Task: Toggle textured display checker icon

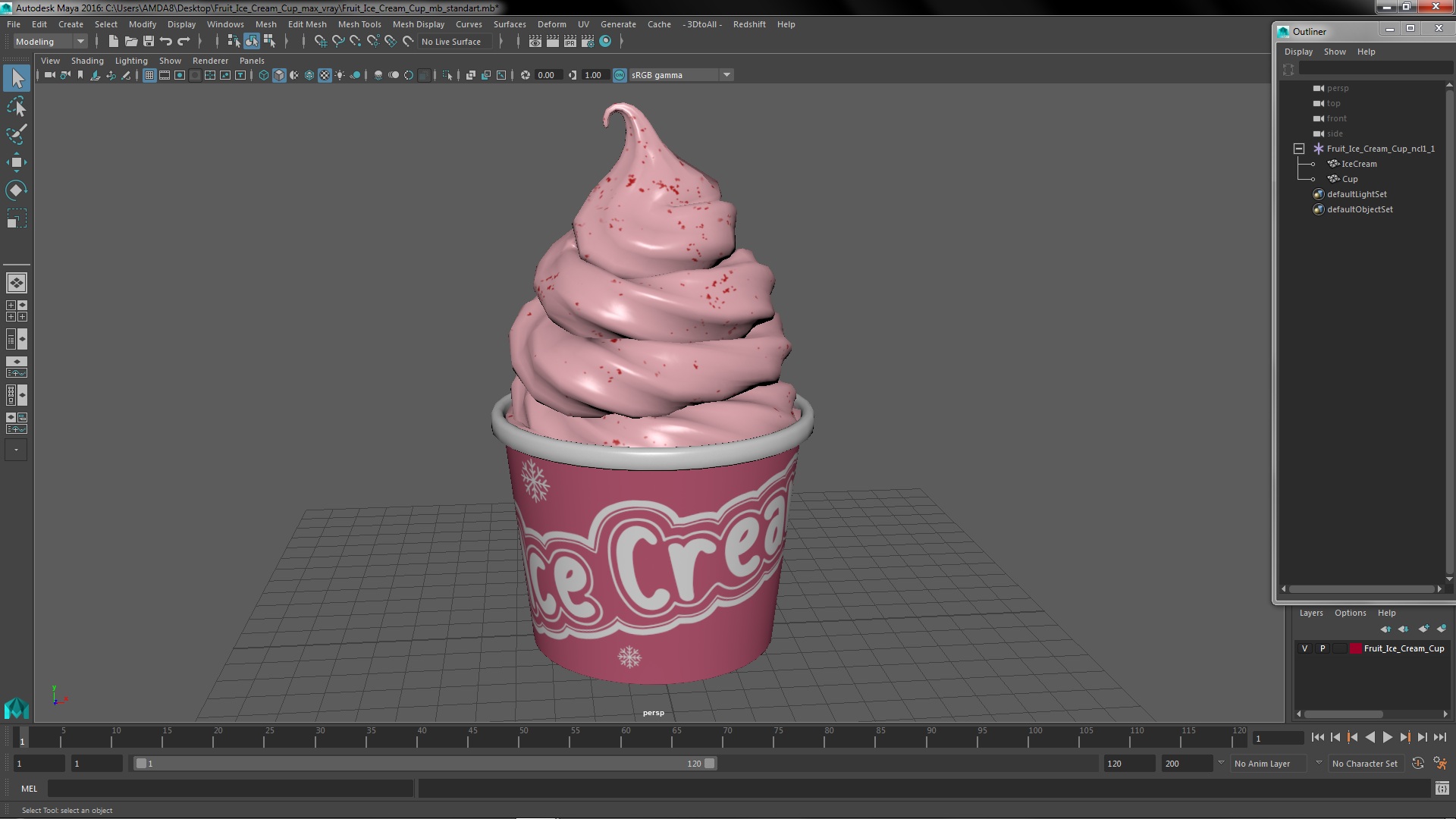Action: coord(325,75)
